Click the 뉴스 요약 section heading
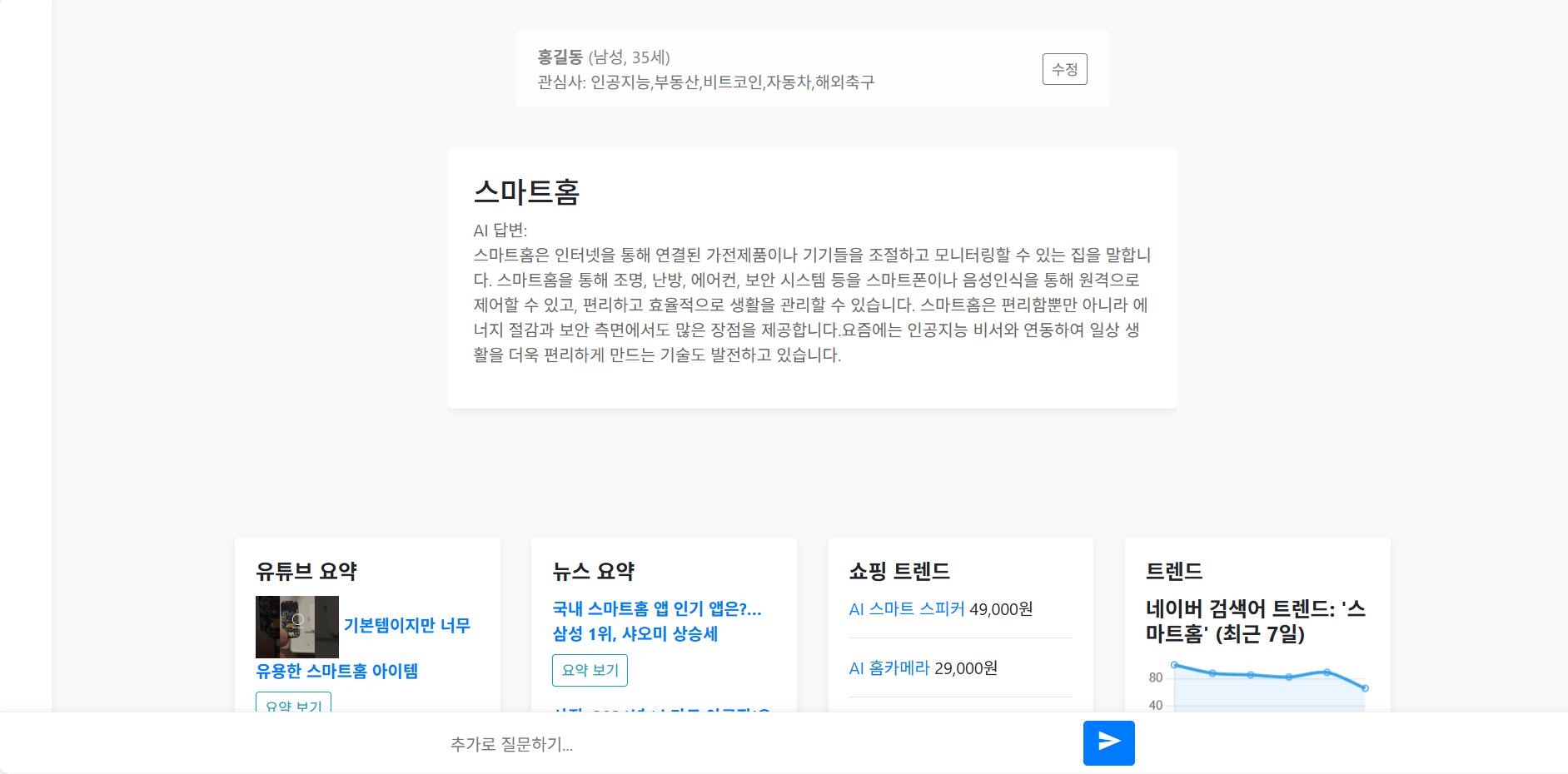 click(593, 571)
